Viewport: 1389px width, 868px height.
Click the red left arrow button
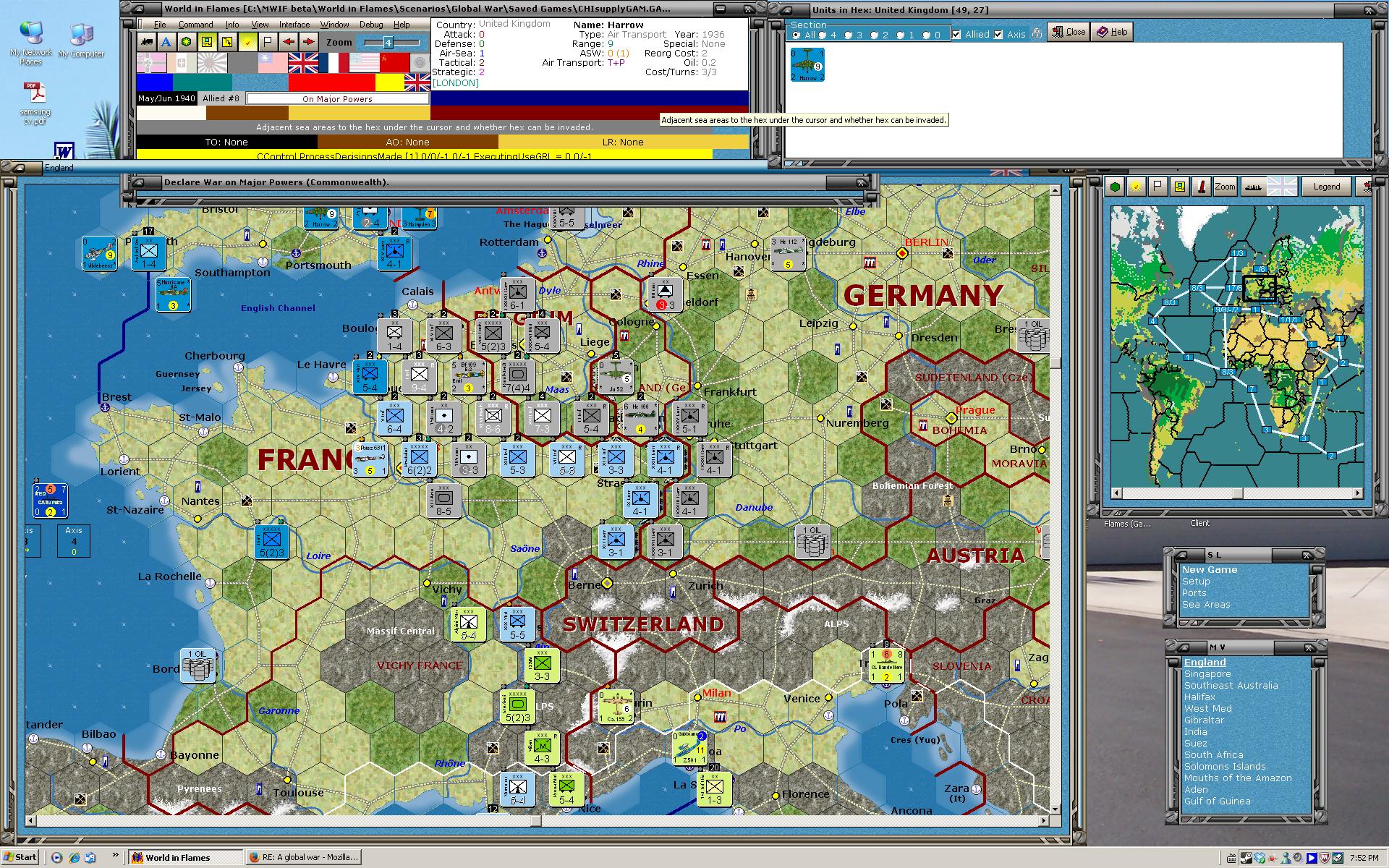click(288, 42)
